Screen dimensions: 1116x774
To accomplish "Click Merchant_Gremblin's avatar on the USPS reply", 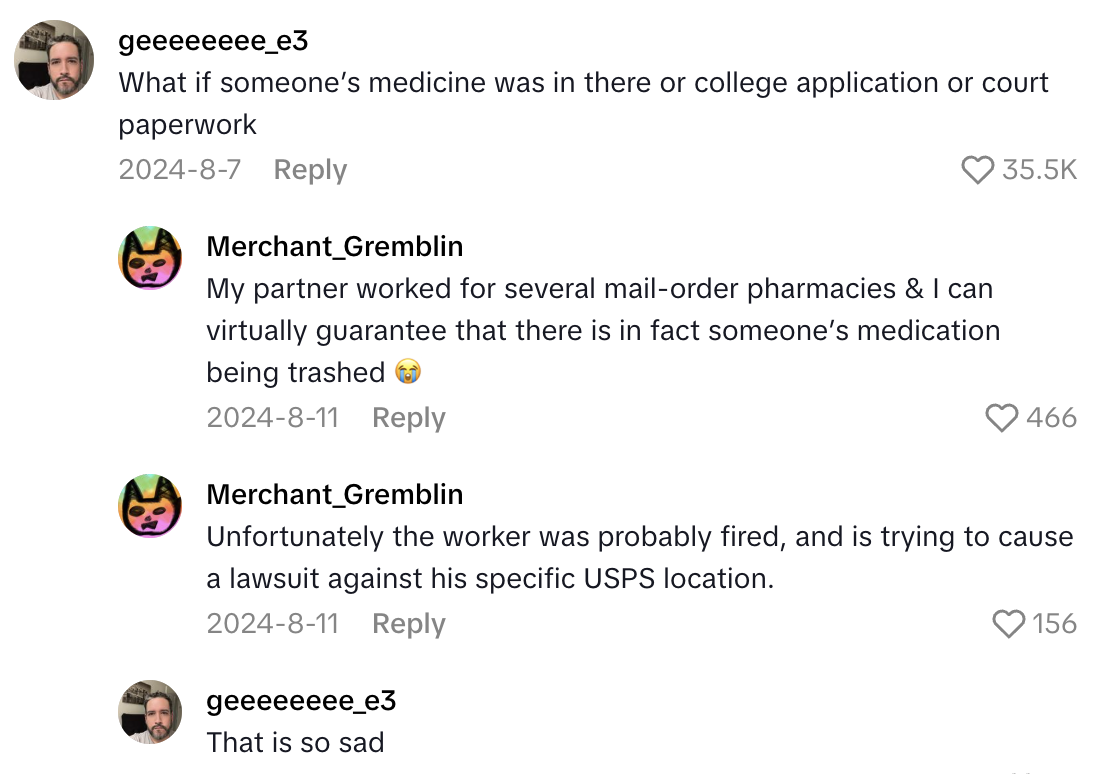I will tap(150, 506).
